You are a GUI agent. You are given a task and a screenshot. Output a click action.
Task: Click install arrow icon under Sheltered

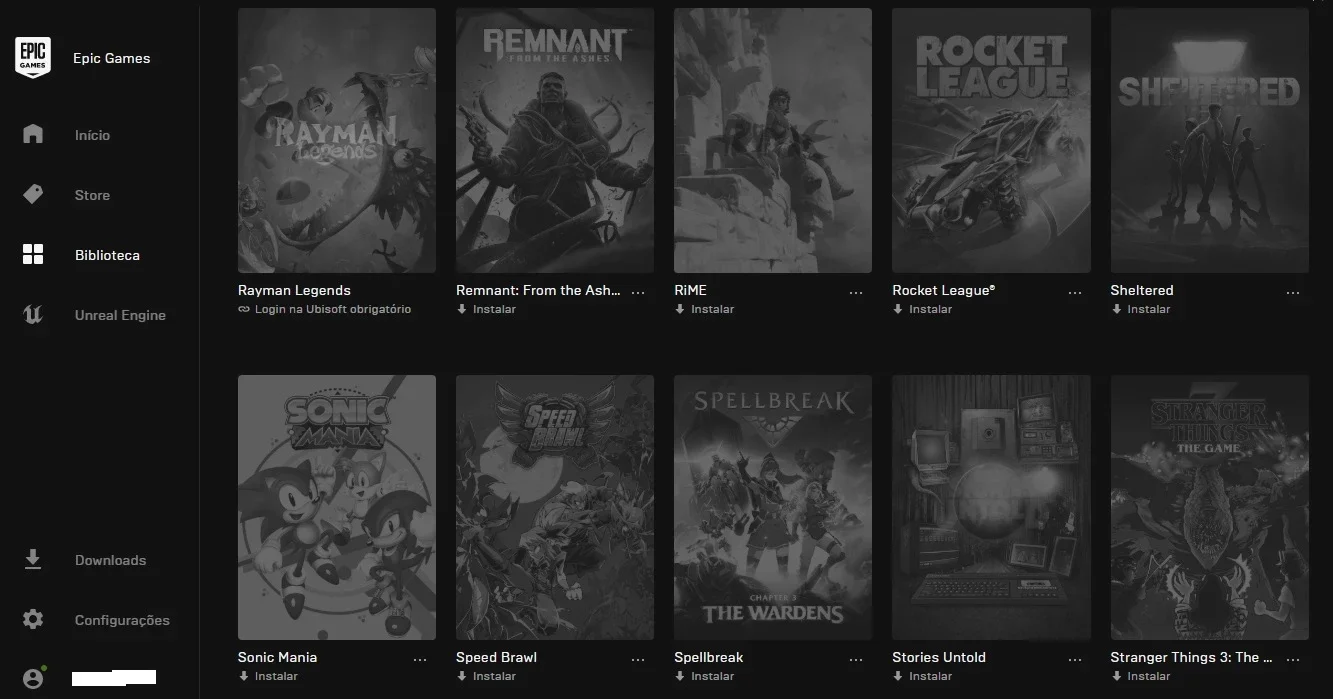(x=1116, y=309)
